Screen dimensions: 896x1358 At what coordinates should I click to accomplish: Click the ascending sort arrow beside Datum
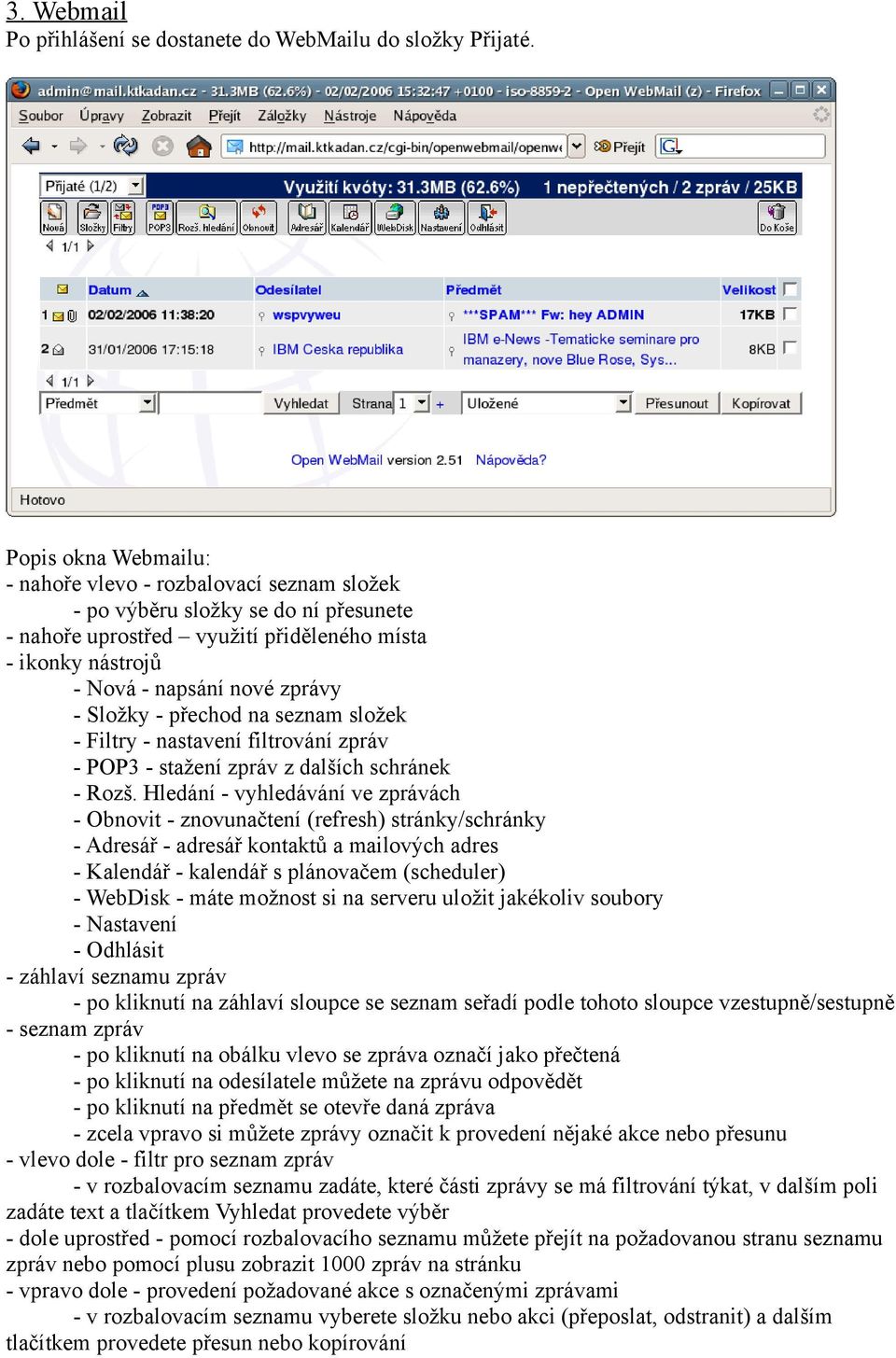pos(143,292)
